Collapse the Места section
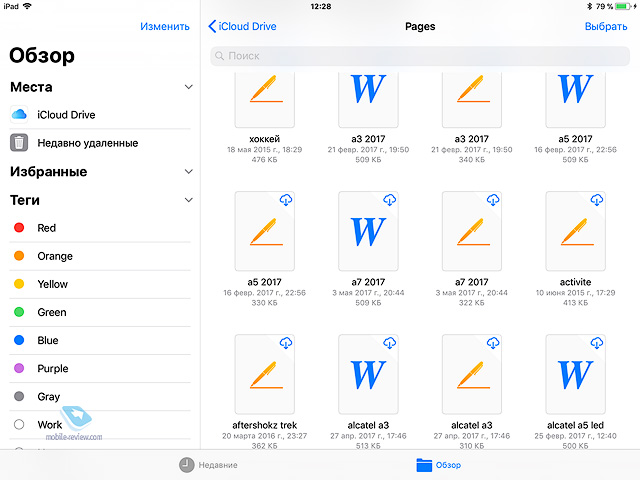640x480 pixels. coord(189,87)
